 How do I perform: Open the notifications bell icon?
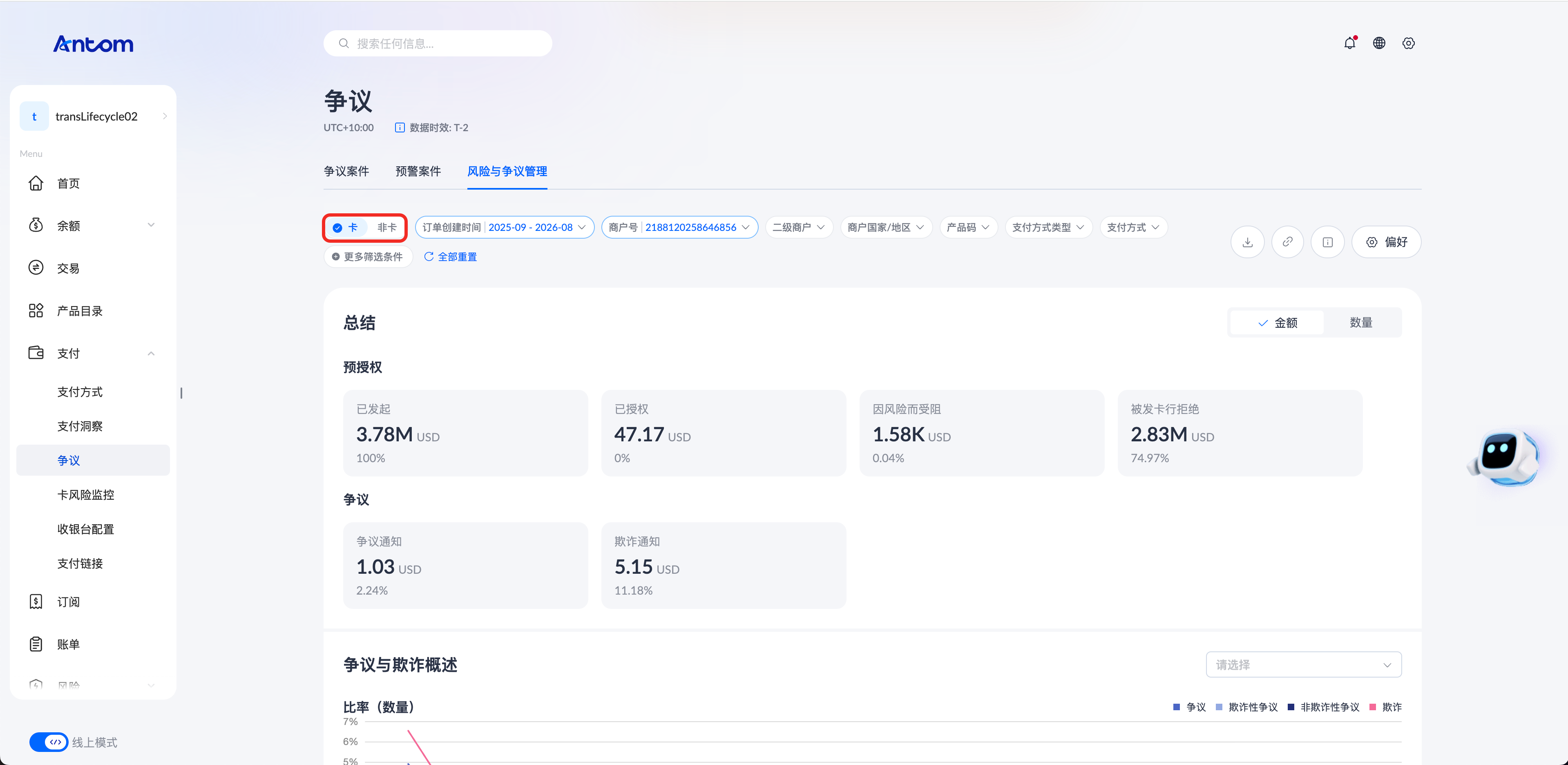(x=1349, y=43)
